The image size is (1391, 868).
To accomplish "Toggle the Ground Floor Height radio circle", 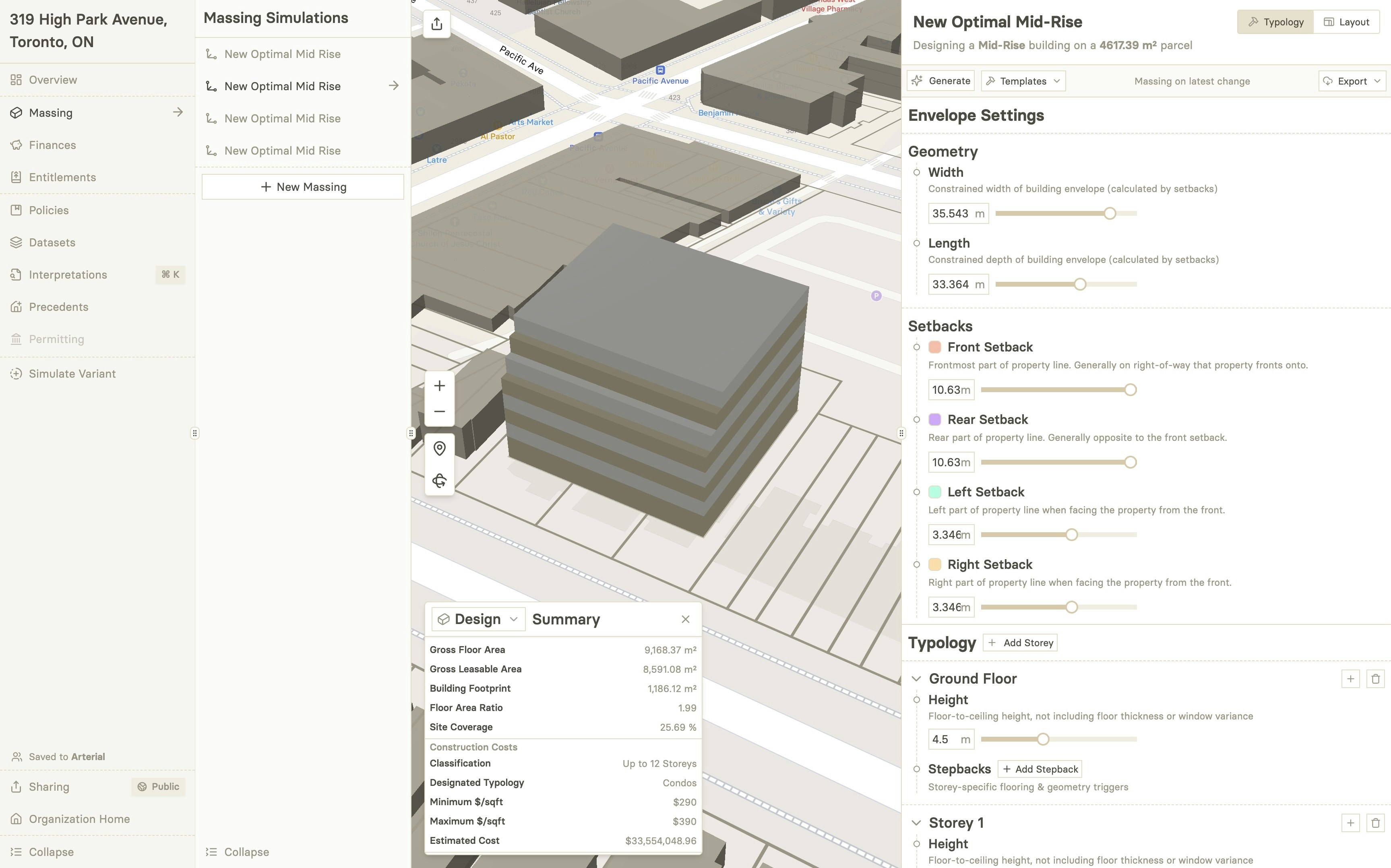I will 917,700.
